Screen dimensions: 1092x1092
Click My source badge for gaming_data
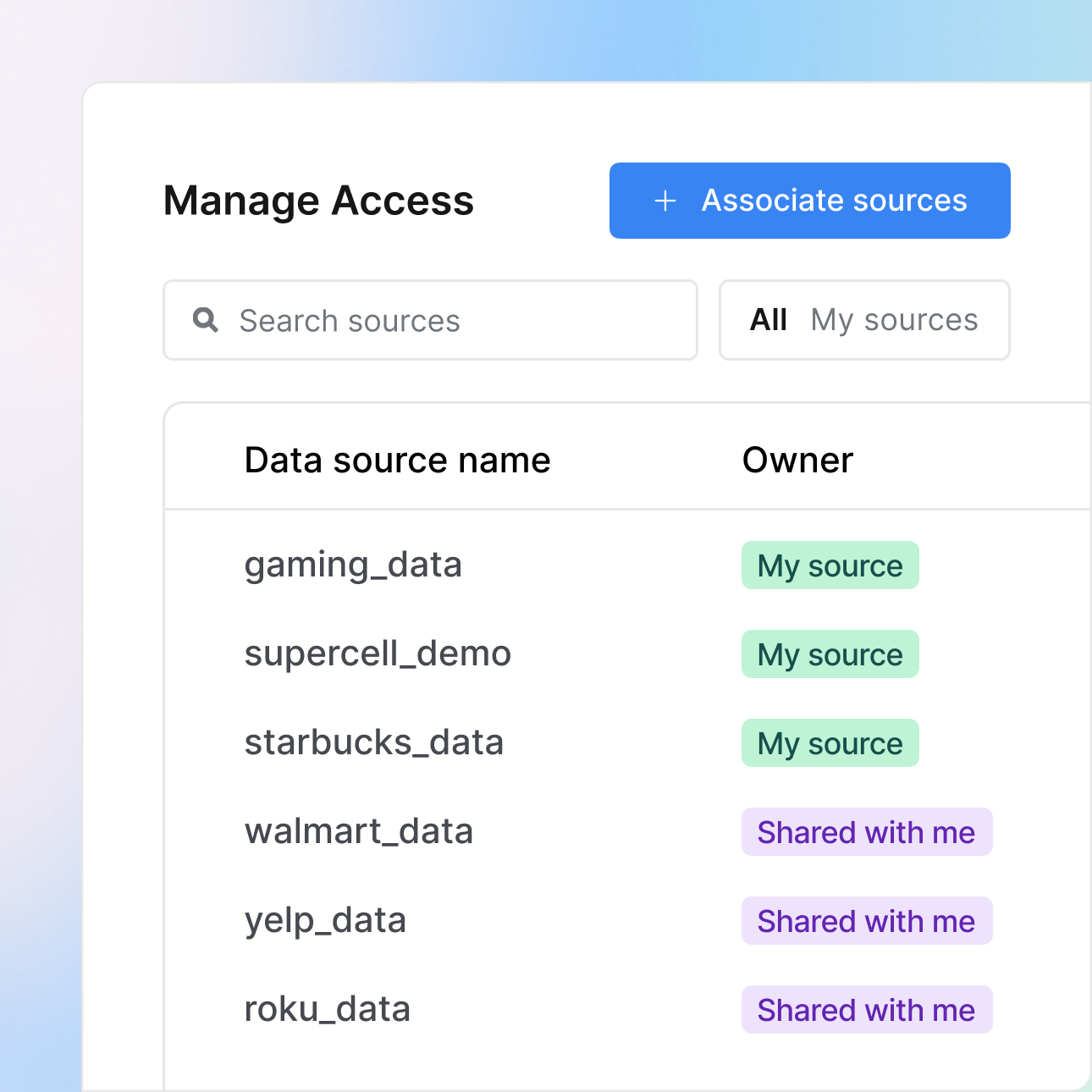(830, 565)
